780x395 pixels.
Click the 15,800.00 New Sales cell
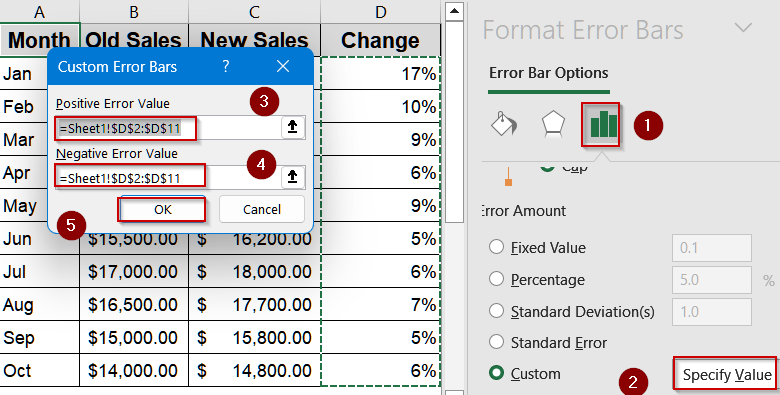pyautogui.click(x=254, y=337)
